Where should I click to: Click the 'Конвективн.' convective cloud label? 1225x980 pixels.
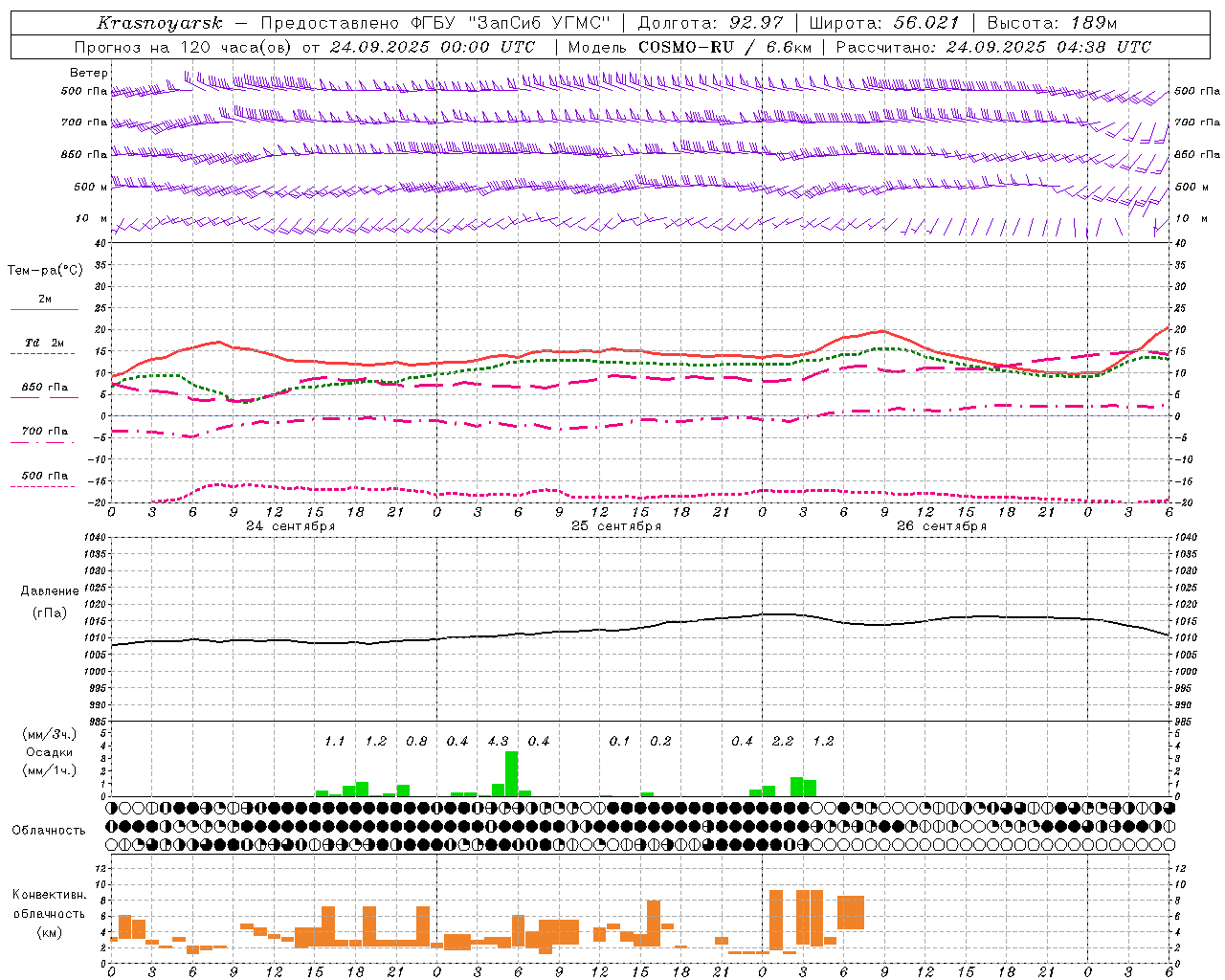pyautogui.click(x=49, y=895)
